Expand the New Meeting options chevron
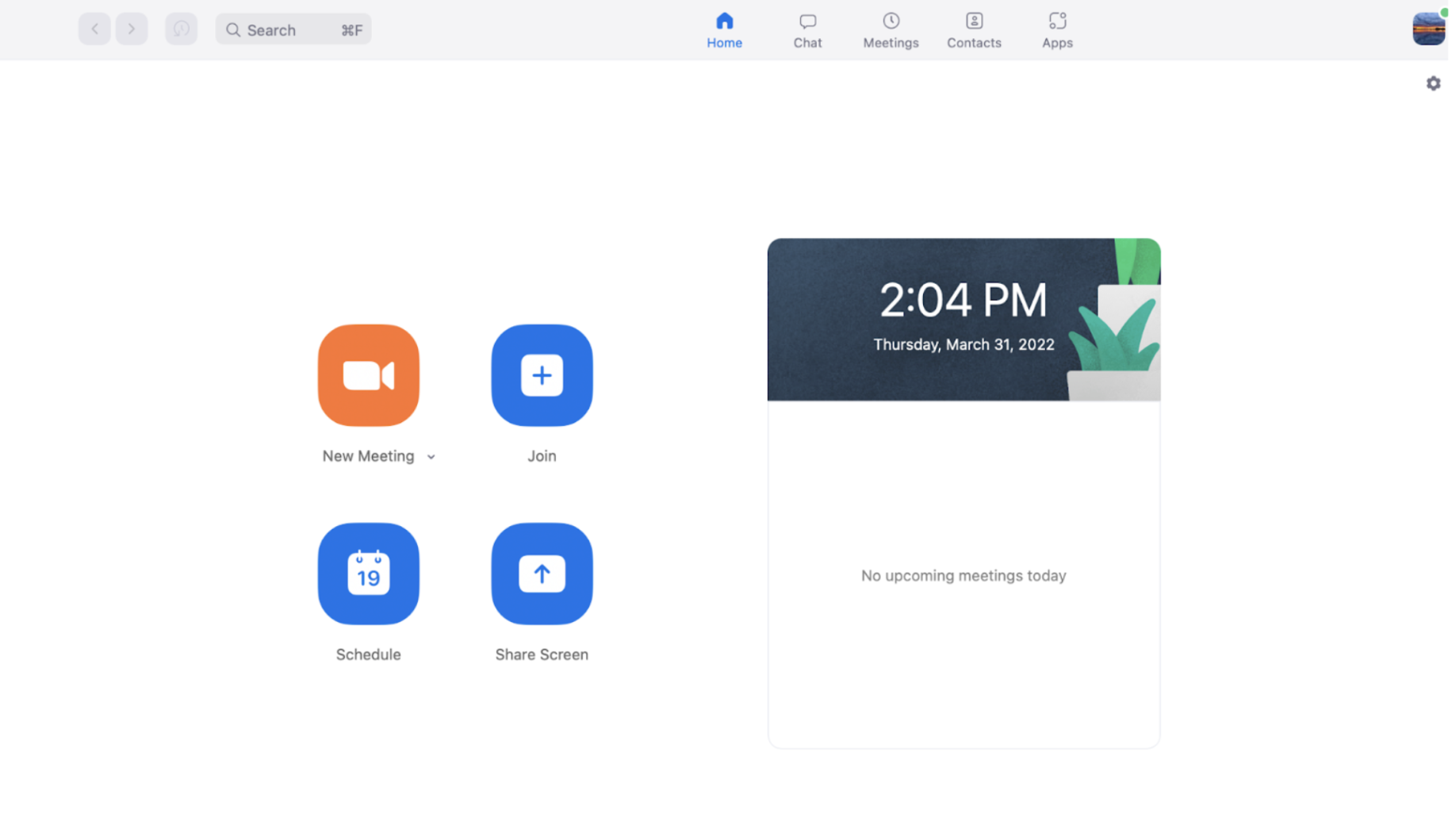 431,457
